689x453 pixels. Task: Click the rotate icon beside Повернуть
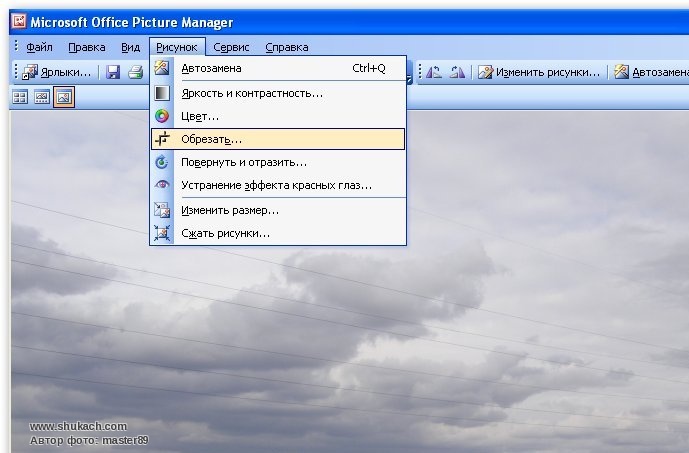162,162
